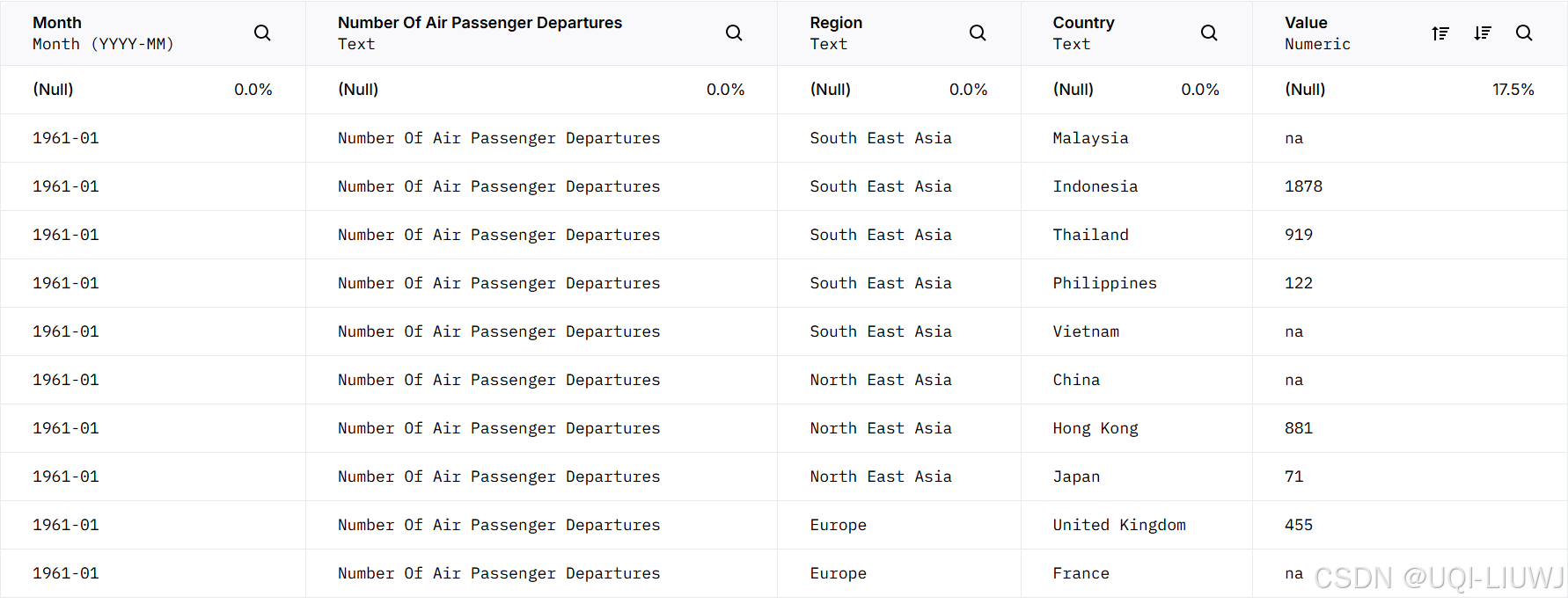The width and height of the screenshot is (1568, 604).
Task: Select the Japan value 71 cell
Action: point(1293,477)
